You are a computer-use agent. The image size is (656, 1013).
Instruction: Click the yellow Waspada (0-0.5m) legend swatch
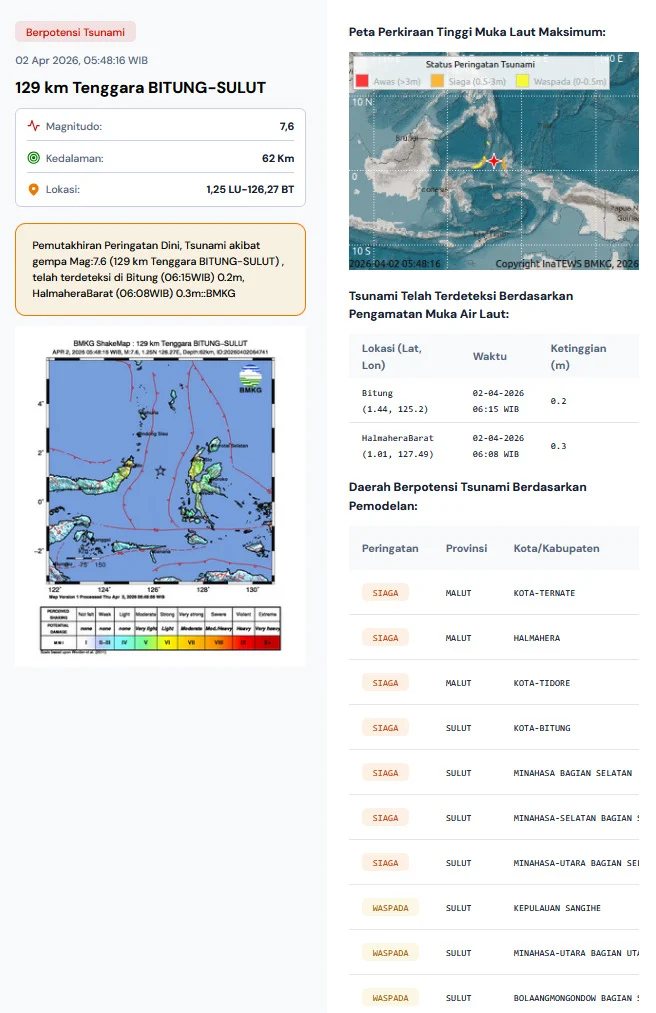click(x=523, y=80)
